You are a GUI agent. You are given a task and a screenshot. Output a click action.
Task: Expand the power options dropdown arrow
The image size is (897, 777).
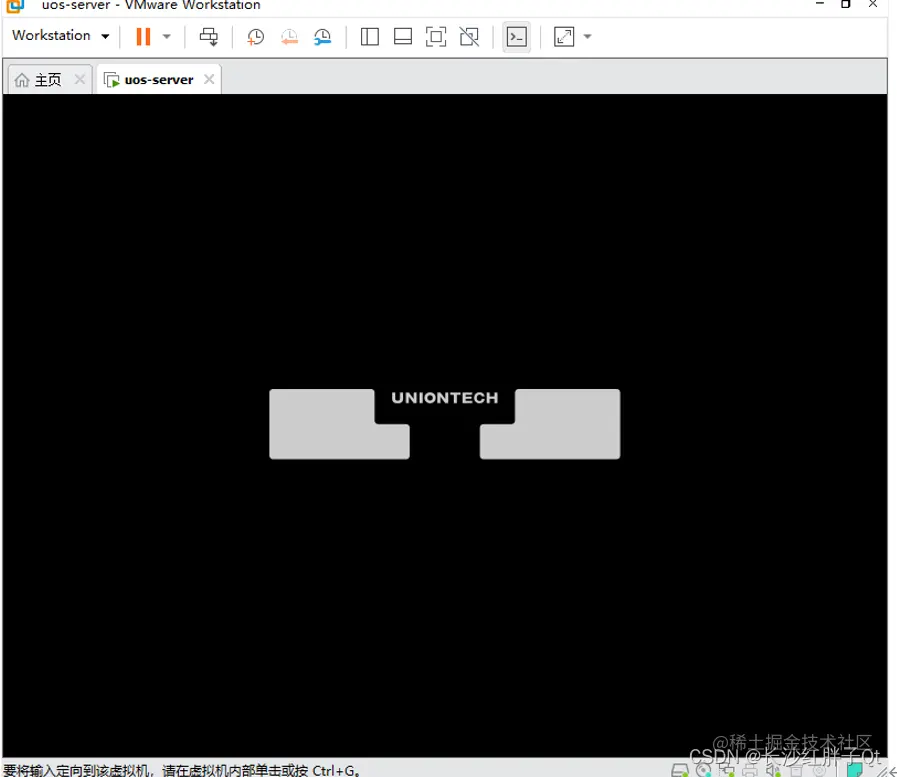coord(166,37)
